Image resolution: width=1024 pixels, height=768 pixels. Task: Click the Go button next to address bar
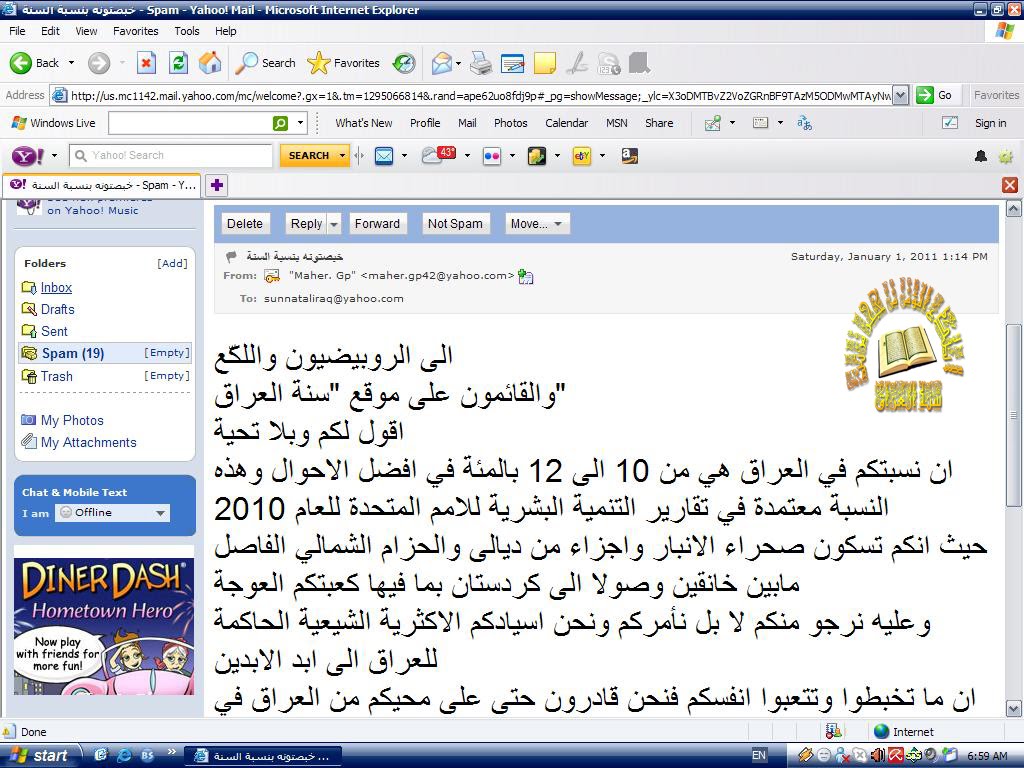tap(935, 95)
